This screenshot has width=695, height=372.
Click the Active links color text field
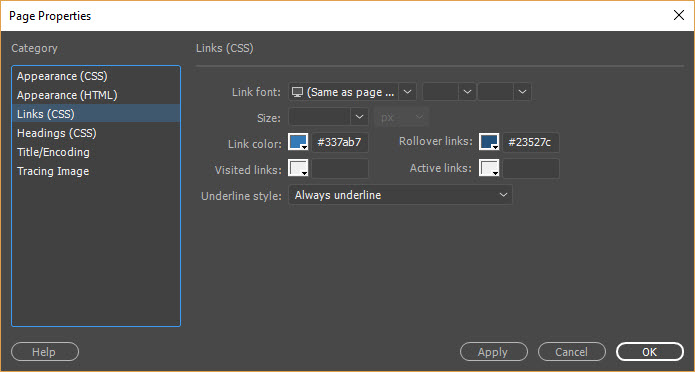click(531, 168)
